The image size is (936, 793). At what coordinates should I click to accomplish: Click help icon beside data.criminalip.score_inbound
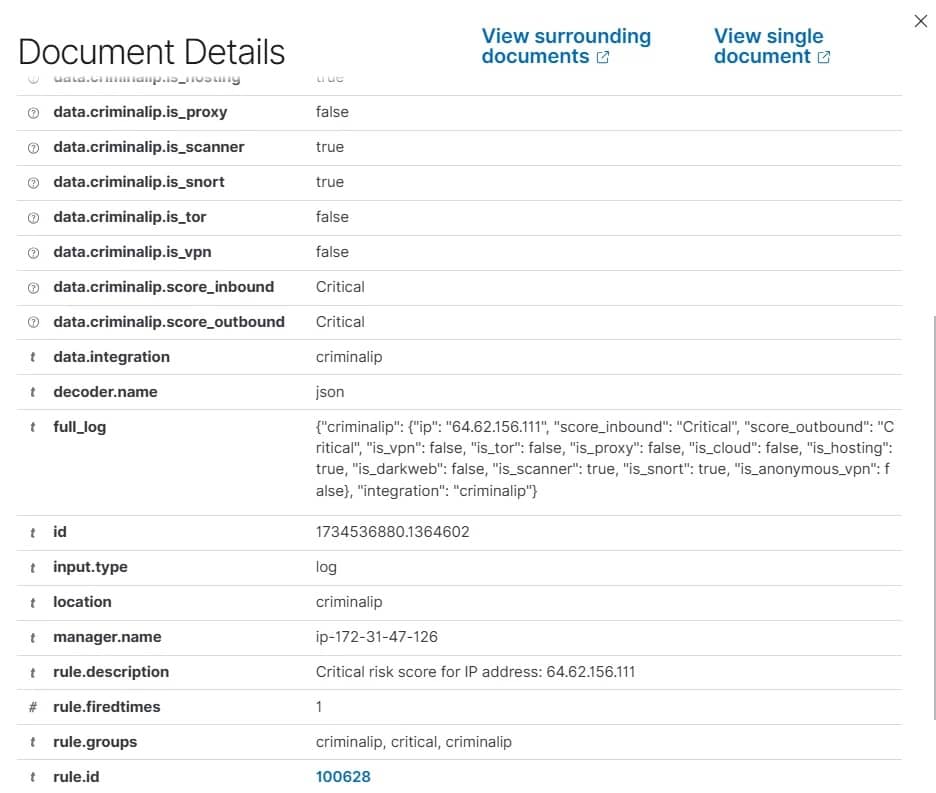[35, 287]
